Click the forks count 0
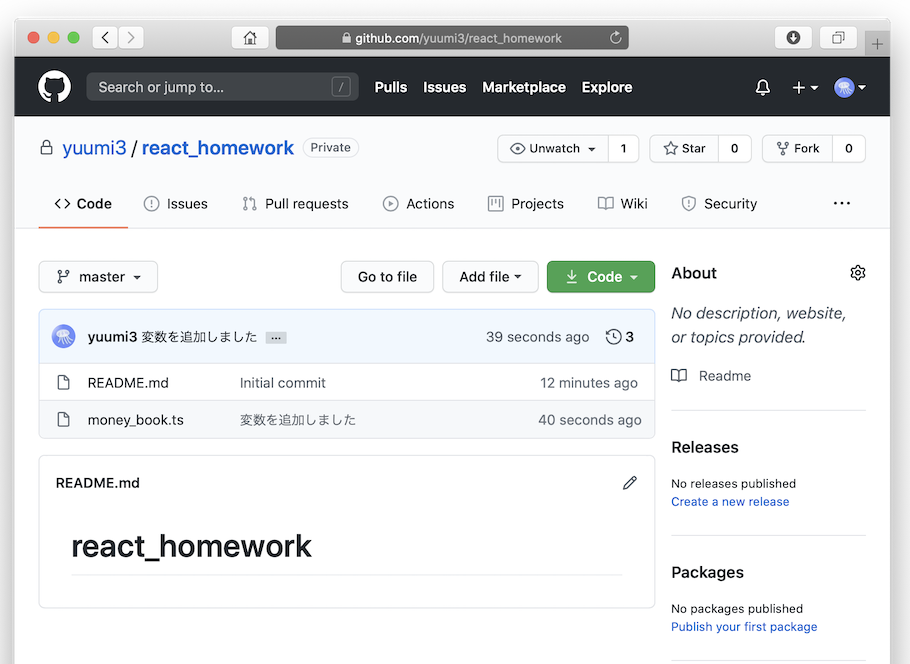This screenshot has height=664, width=910. [x=848, y=149]
